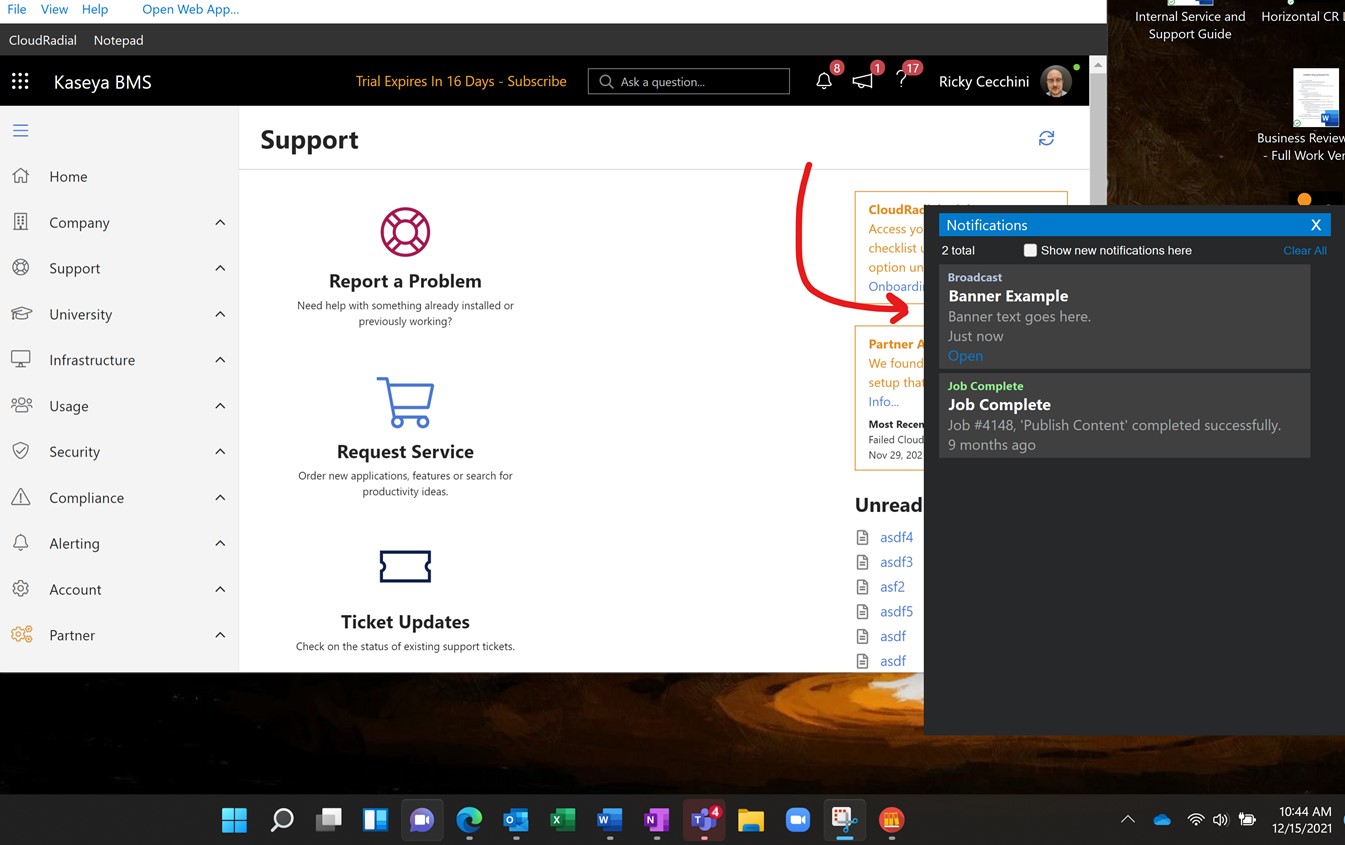This screenshot has height=845, width=1345.
Task: Expand the Usage menu chevron
Action: point(220,405)
